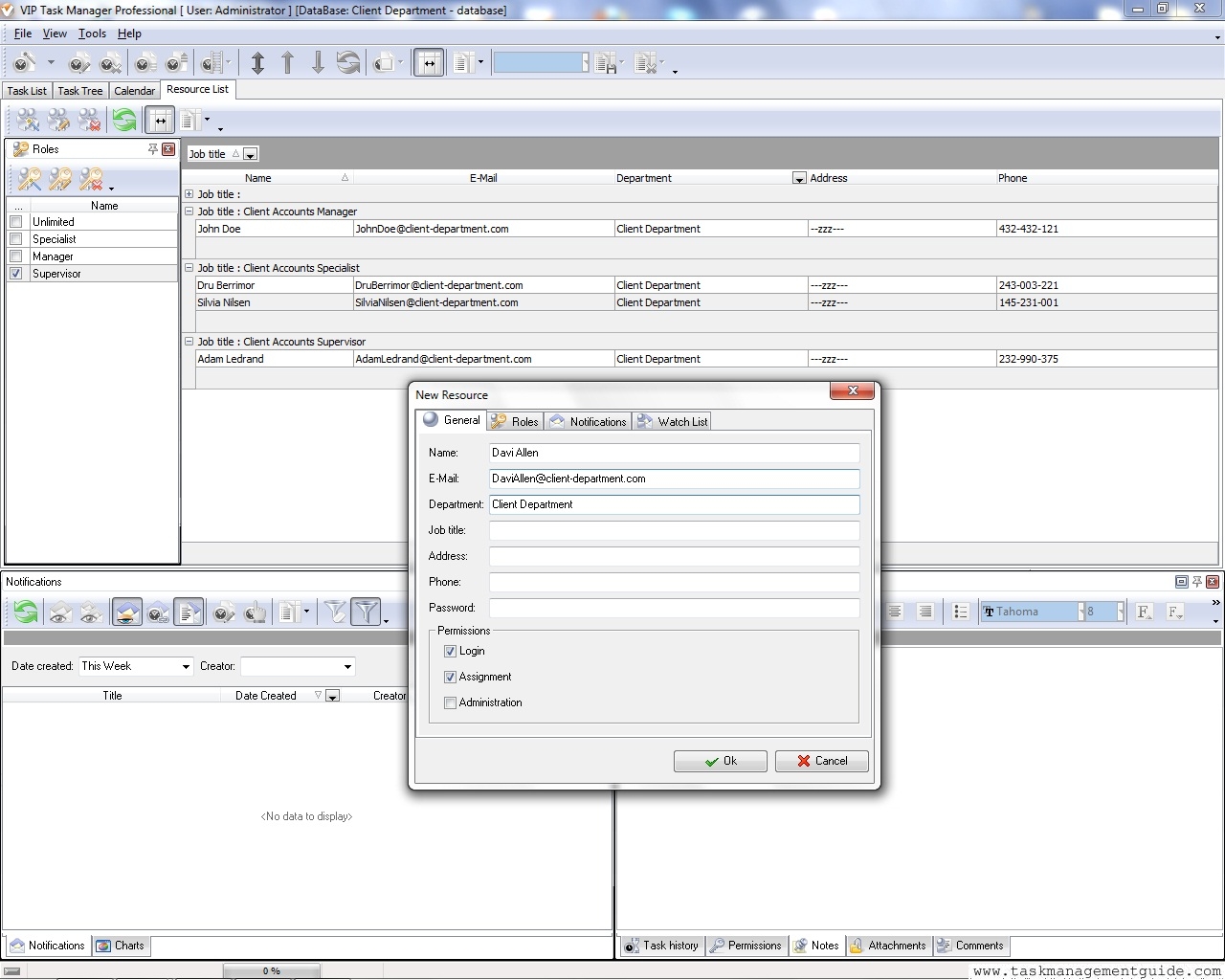
Task: Toggle the active filter funnel icon in Notifications
Action: click(x=367, y=612)
